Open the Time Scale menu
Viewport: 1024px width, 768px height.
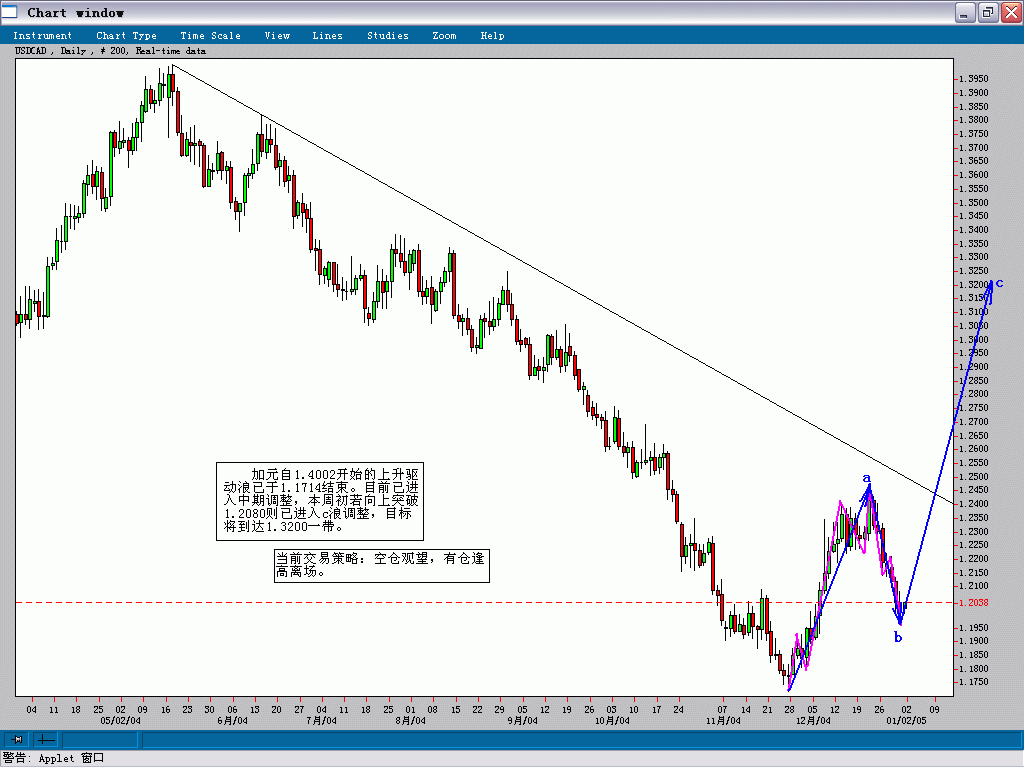click(210, 36)
